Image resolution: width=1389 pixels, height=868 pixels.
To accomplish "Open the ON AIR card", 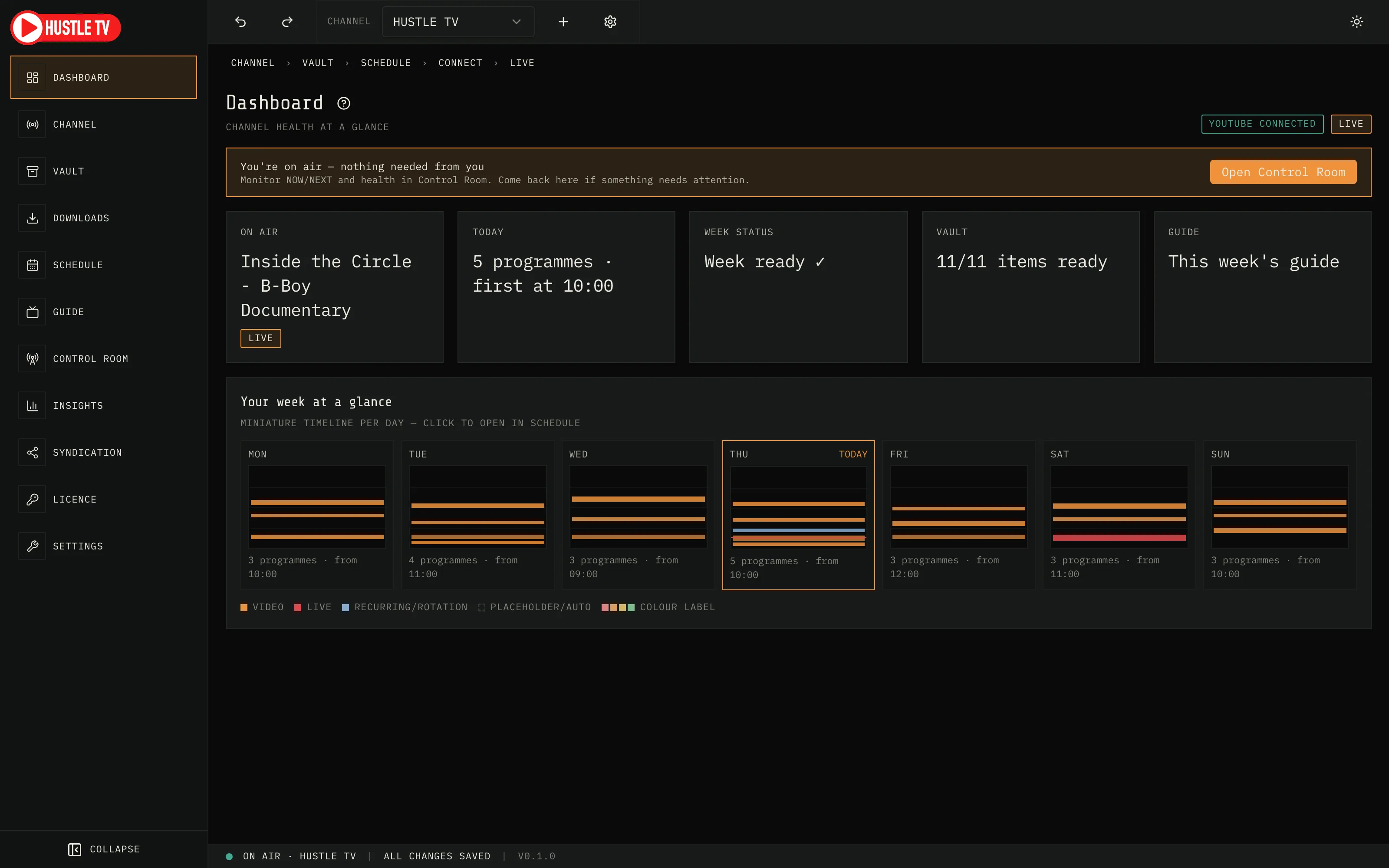I will pos(334,287).
